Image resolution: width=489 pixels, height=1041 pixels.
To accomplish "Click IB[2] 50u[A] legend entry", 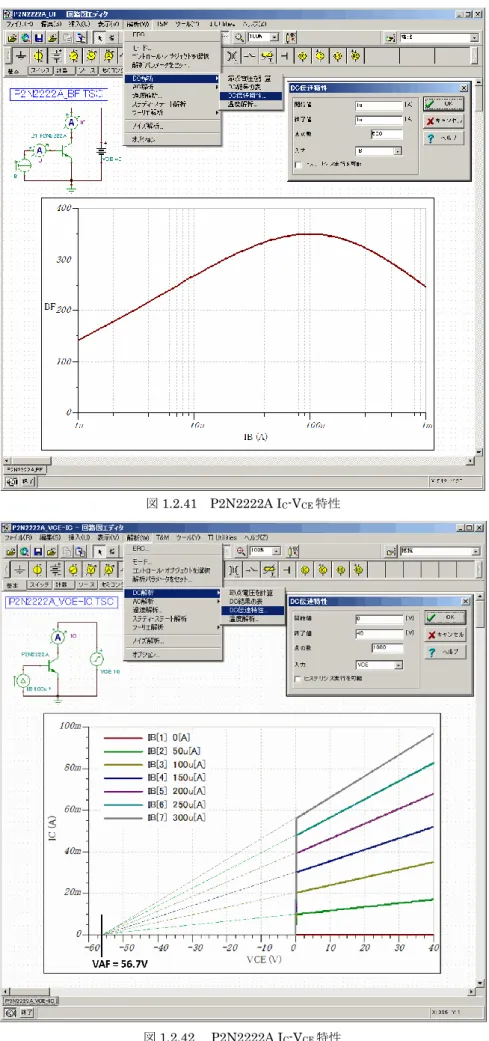I will click(155, 750).
